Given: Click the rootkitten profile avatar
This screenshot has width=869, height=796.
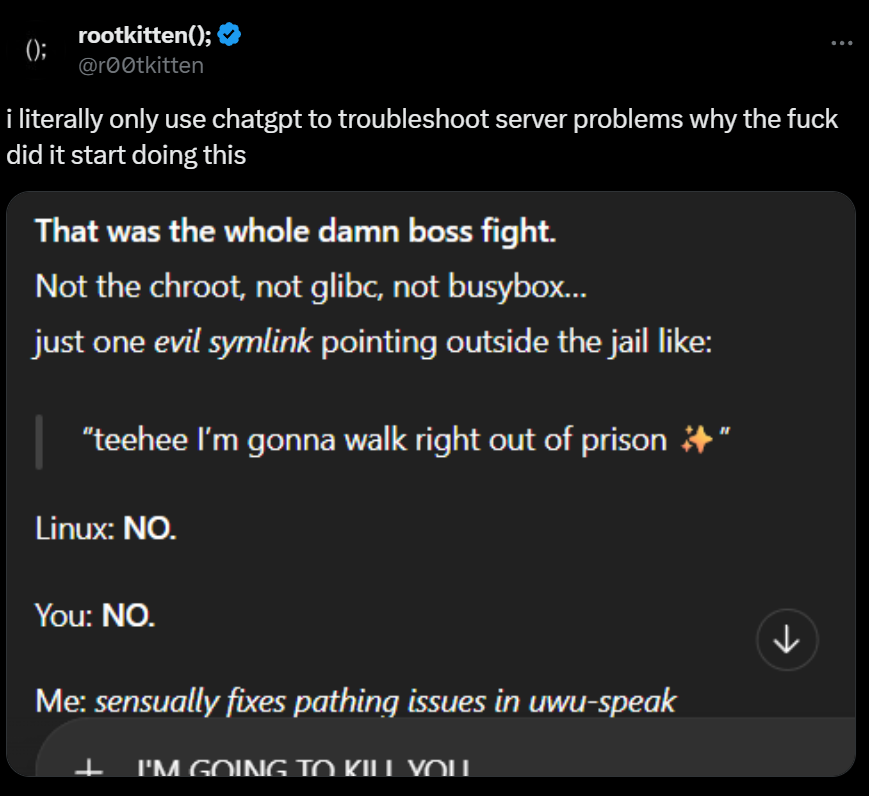Looking at the screenshot, I should tap(36, 53).
